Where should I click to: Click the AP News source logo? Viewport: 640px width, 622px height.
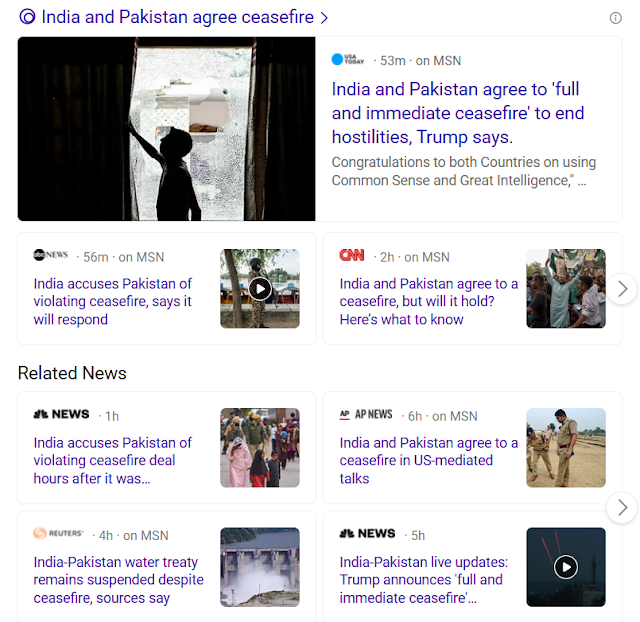tap(366, 415)
